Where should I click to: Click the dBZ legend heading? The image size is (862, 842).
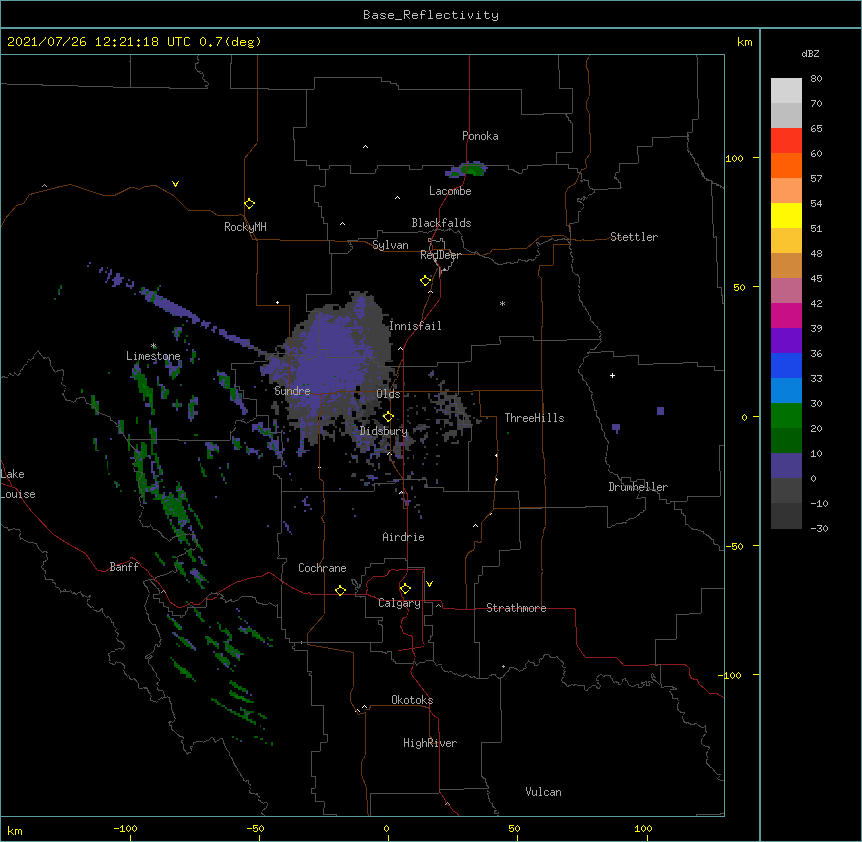click(x=810, y=53)
